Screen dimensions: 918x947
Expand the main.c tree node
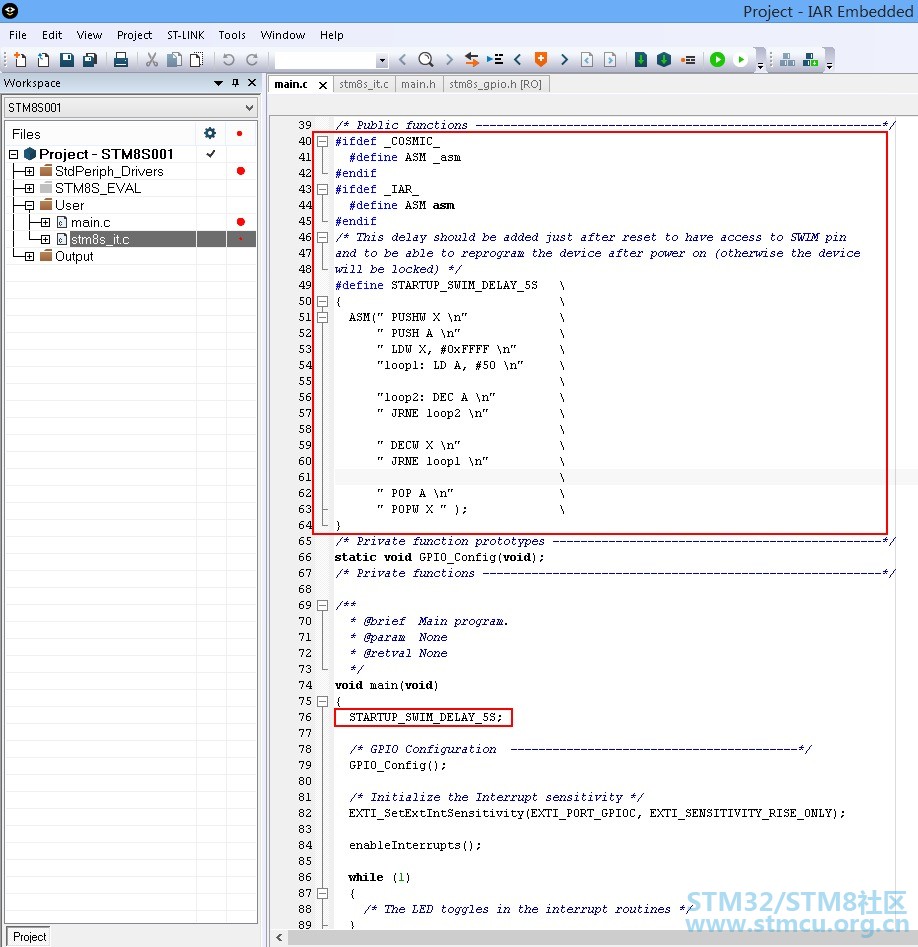pos(45,222)
